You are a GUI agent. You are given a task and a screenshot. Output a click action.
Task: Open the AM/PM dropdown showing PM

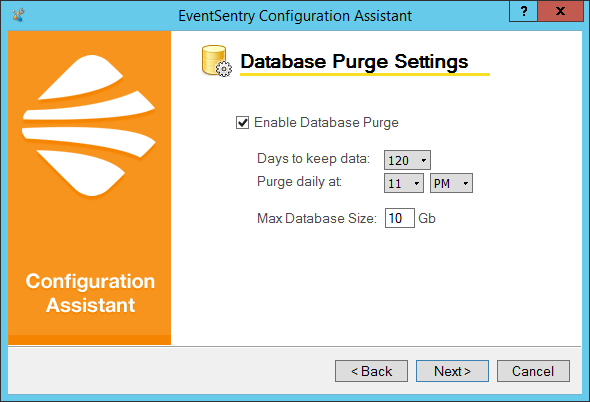click(x=451, y=183)
